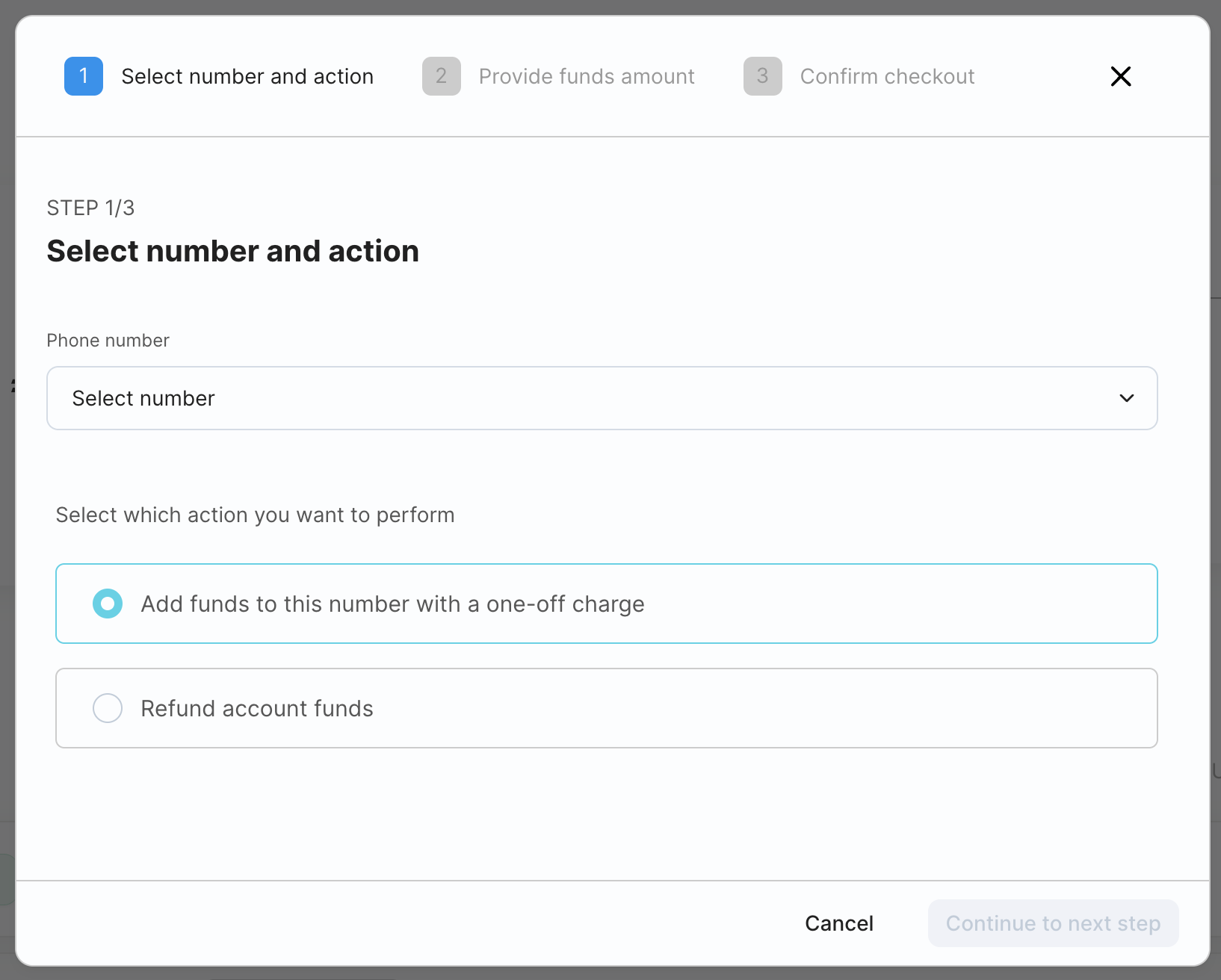Click 'Continue to next step' button

[x=1053, y=923]
